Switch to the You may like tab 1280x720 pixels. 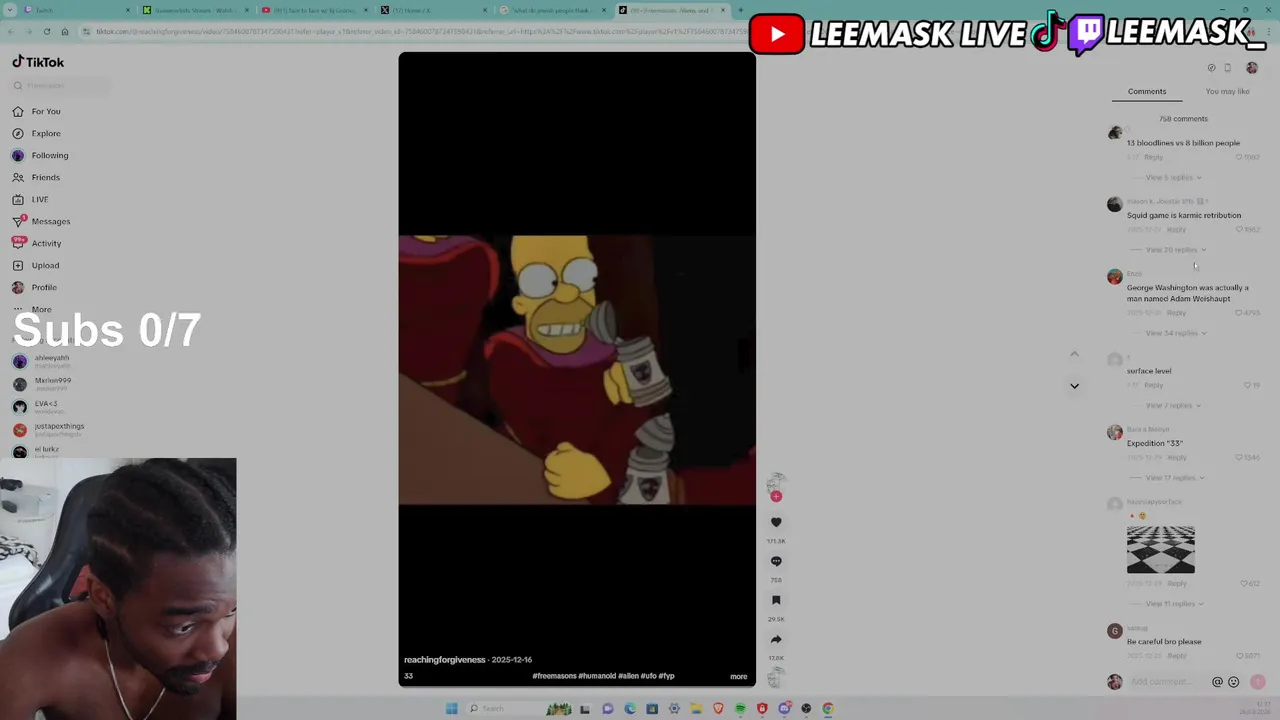[x=1227, y=91]
